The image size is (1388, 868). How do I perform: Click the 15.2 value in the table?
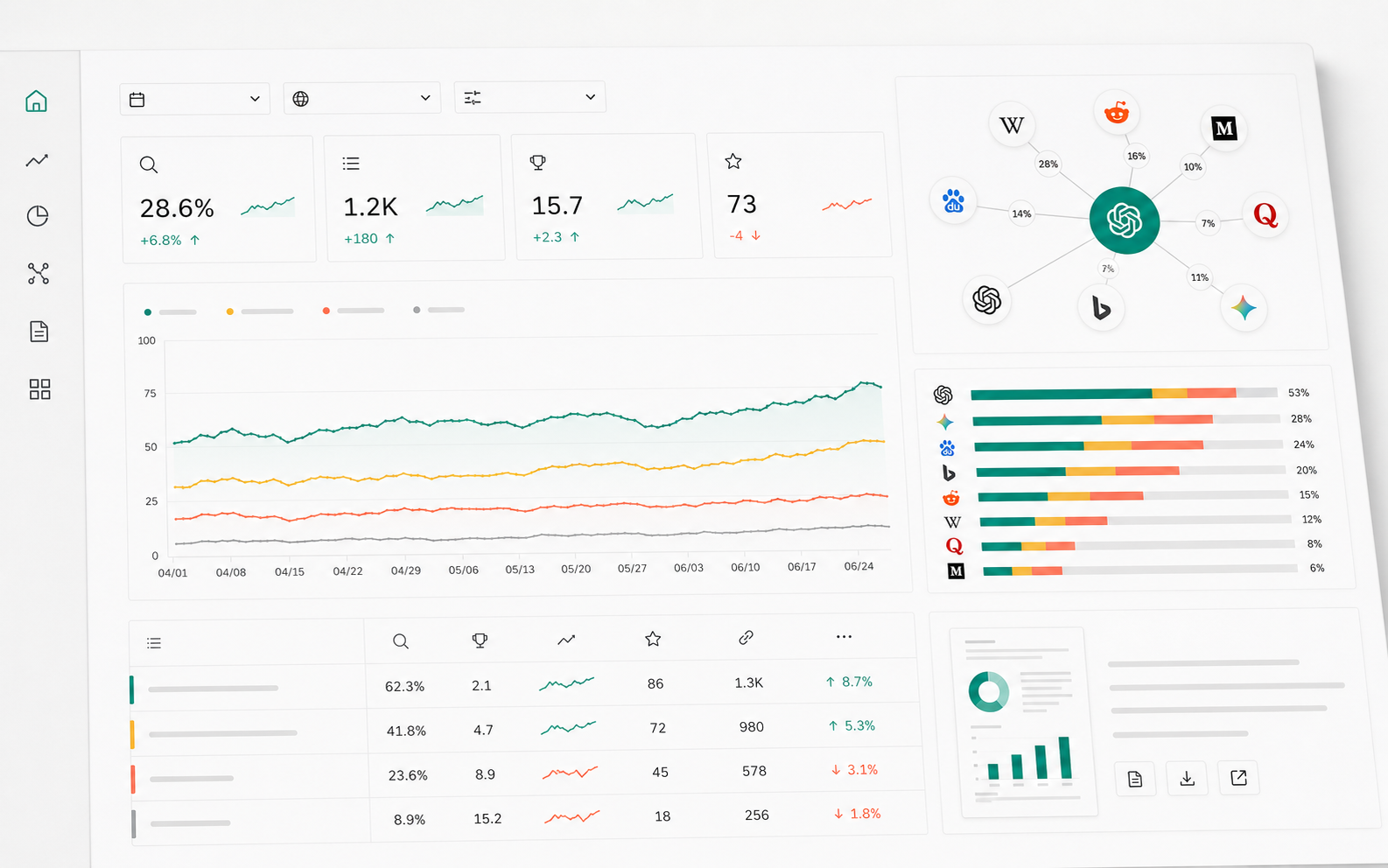pos(487,819)
